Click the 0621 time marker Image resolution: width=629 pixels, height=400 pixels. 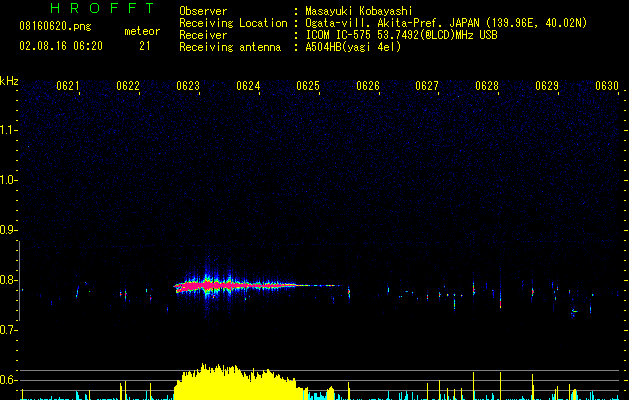click(x=69, y=87)
